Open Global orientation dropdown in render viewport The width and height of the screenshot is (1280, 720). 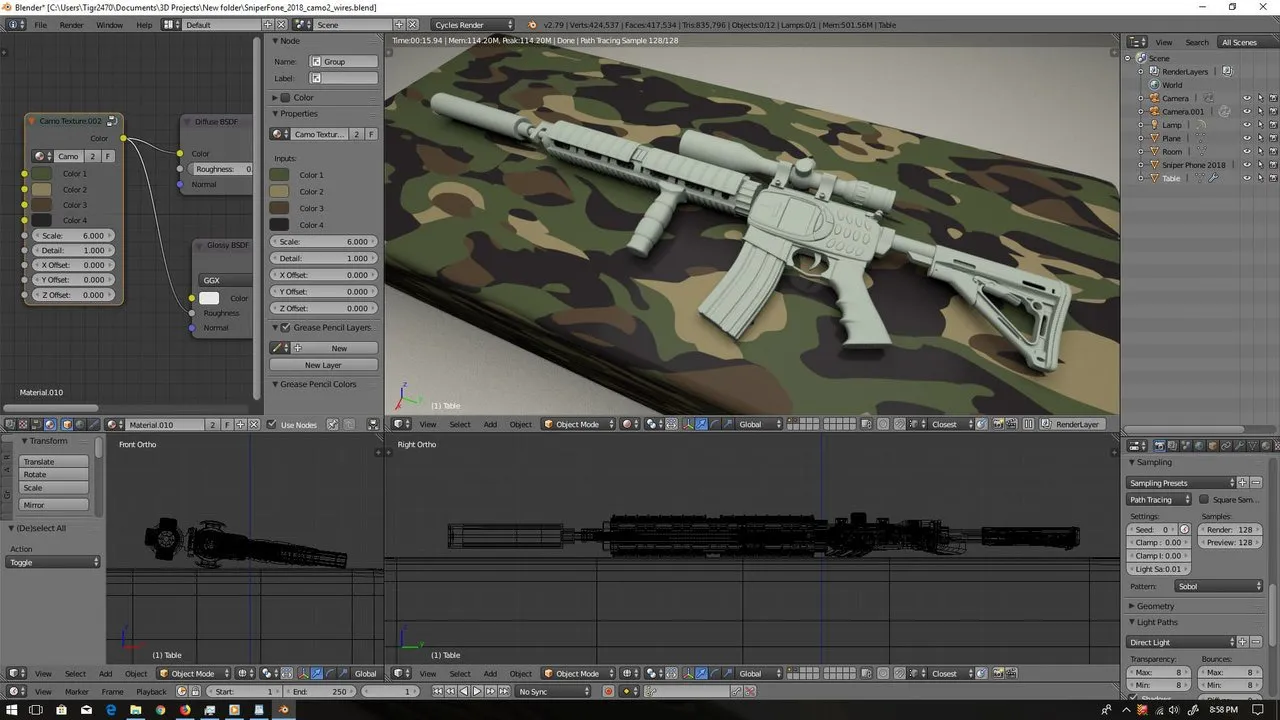759,424
